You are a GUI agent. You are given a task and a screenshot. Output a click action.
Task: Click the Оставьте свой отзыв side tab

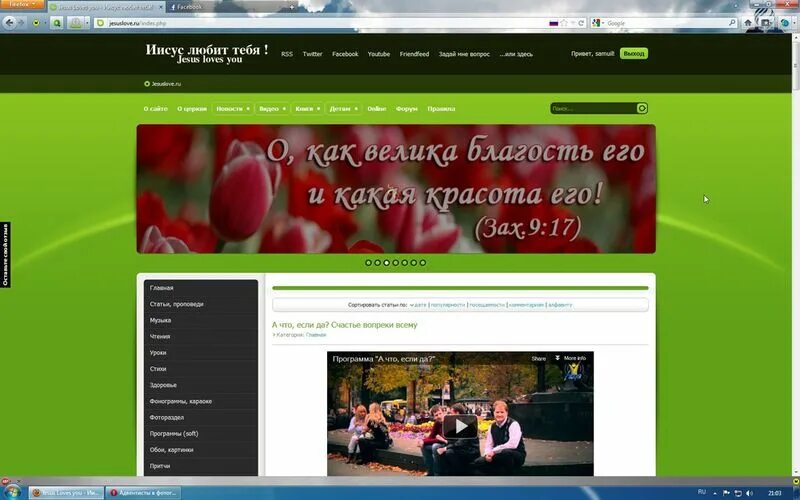click(x=5, y=255)
